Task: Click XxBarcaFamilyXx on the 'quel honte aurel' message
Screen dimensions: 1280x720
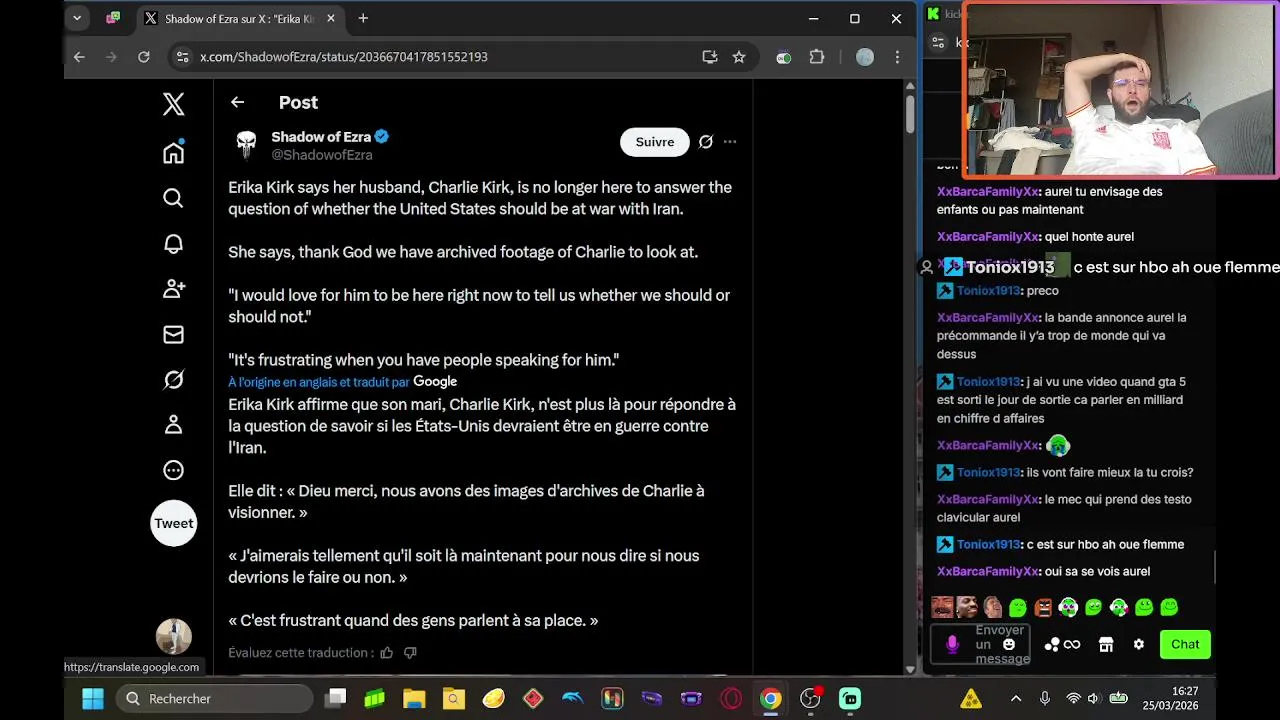Action: click(x=988, y=237)
